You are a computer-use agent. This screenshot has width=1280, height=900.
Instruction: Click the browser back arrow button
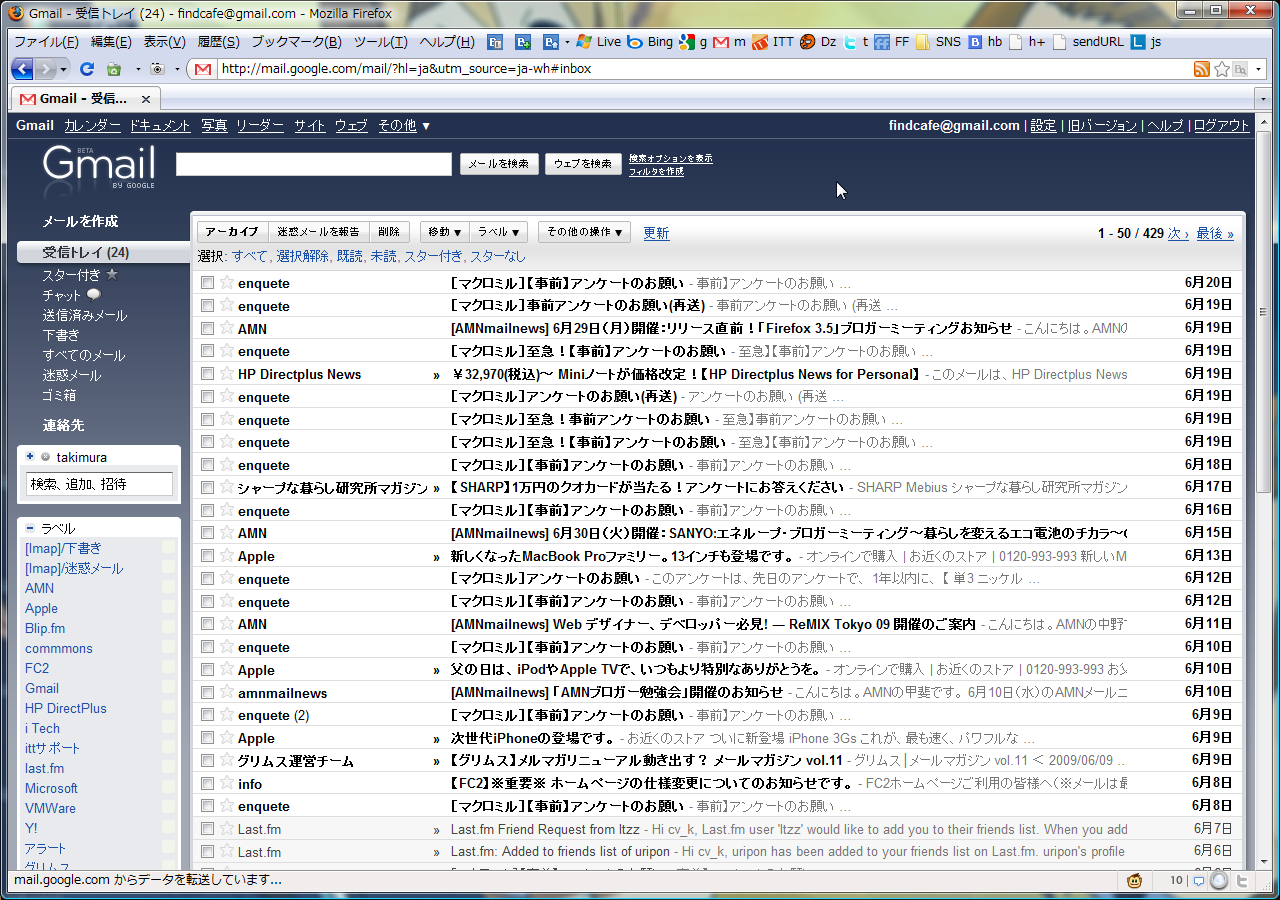tap(22, 69)
